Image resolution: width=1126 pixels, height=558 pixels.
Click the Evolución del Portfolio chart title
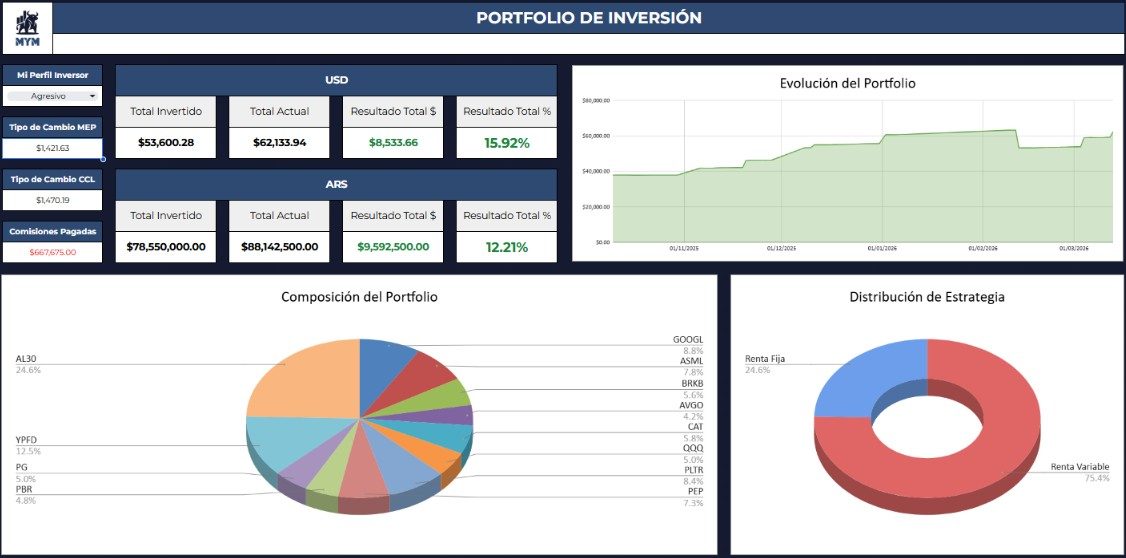[x=847, y=83]
